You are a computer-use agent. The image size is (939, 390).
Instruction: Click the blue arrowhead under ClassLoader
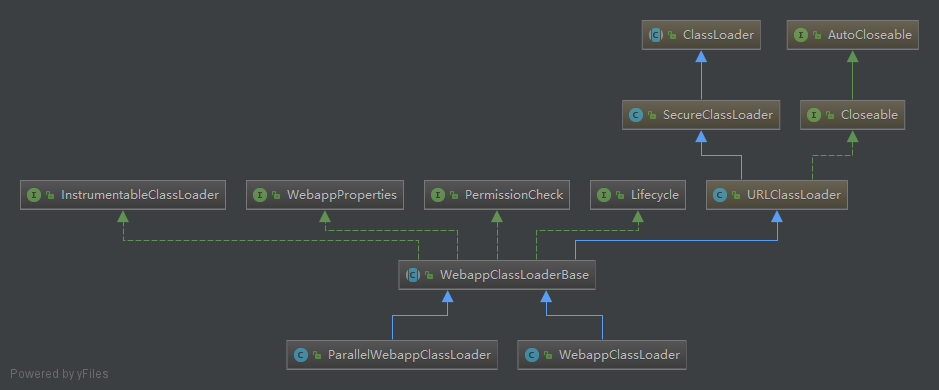coord(701,56)
